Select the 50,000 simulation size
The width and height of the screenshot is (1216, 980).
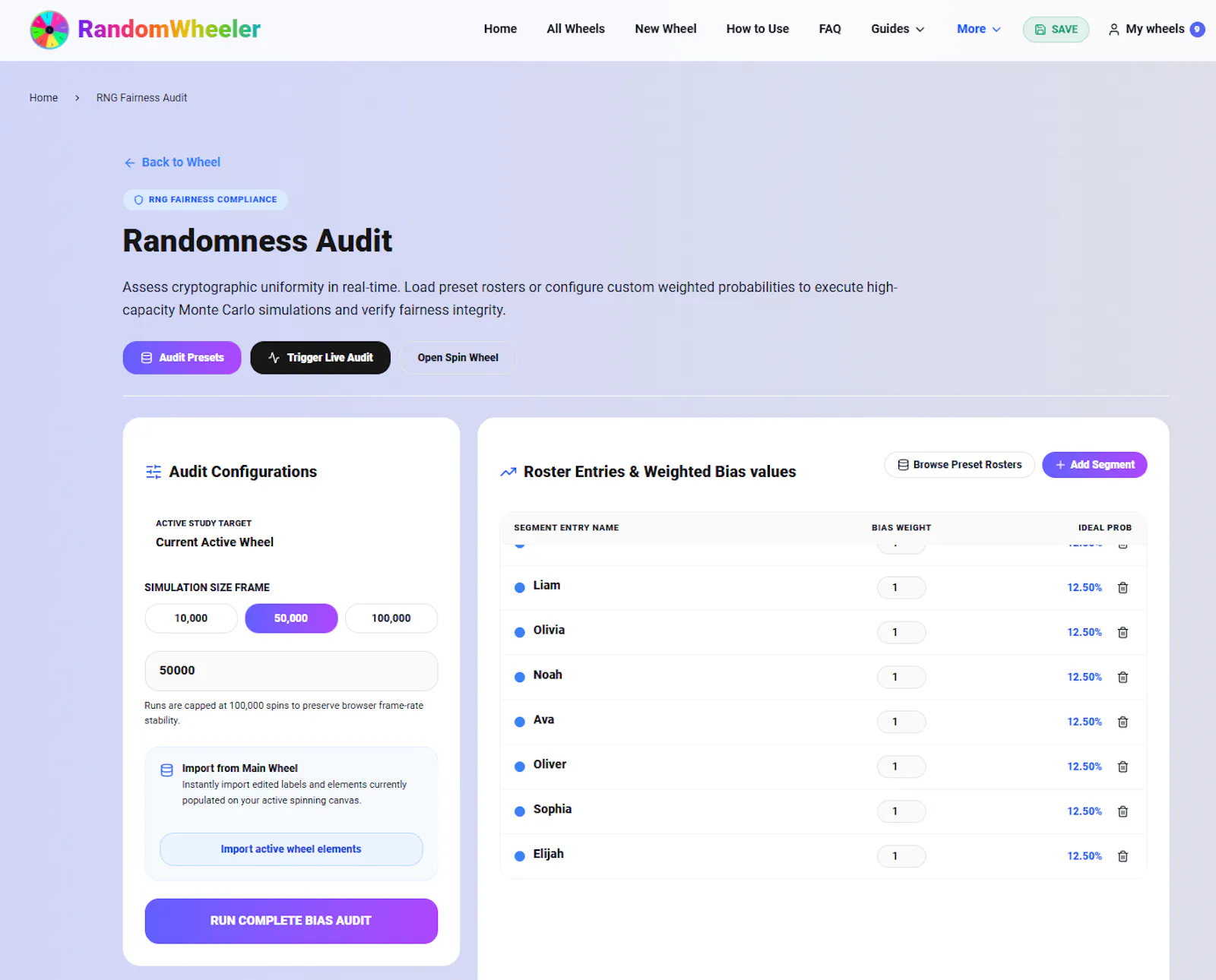coord(291,618)
